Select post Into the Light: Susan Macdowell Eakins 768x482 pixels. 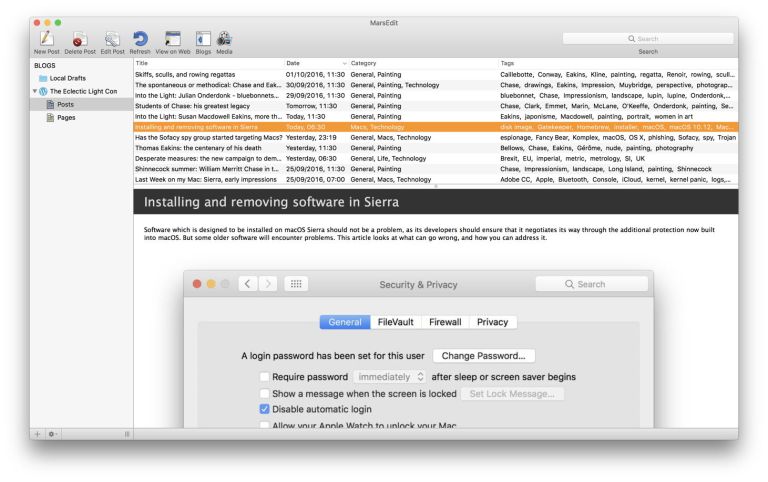pos(209,117)
